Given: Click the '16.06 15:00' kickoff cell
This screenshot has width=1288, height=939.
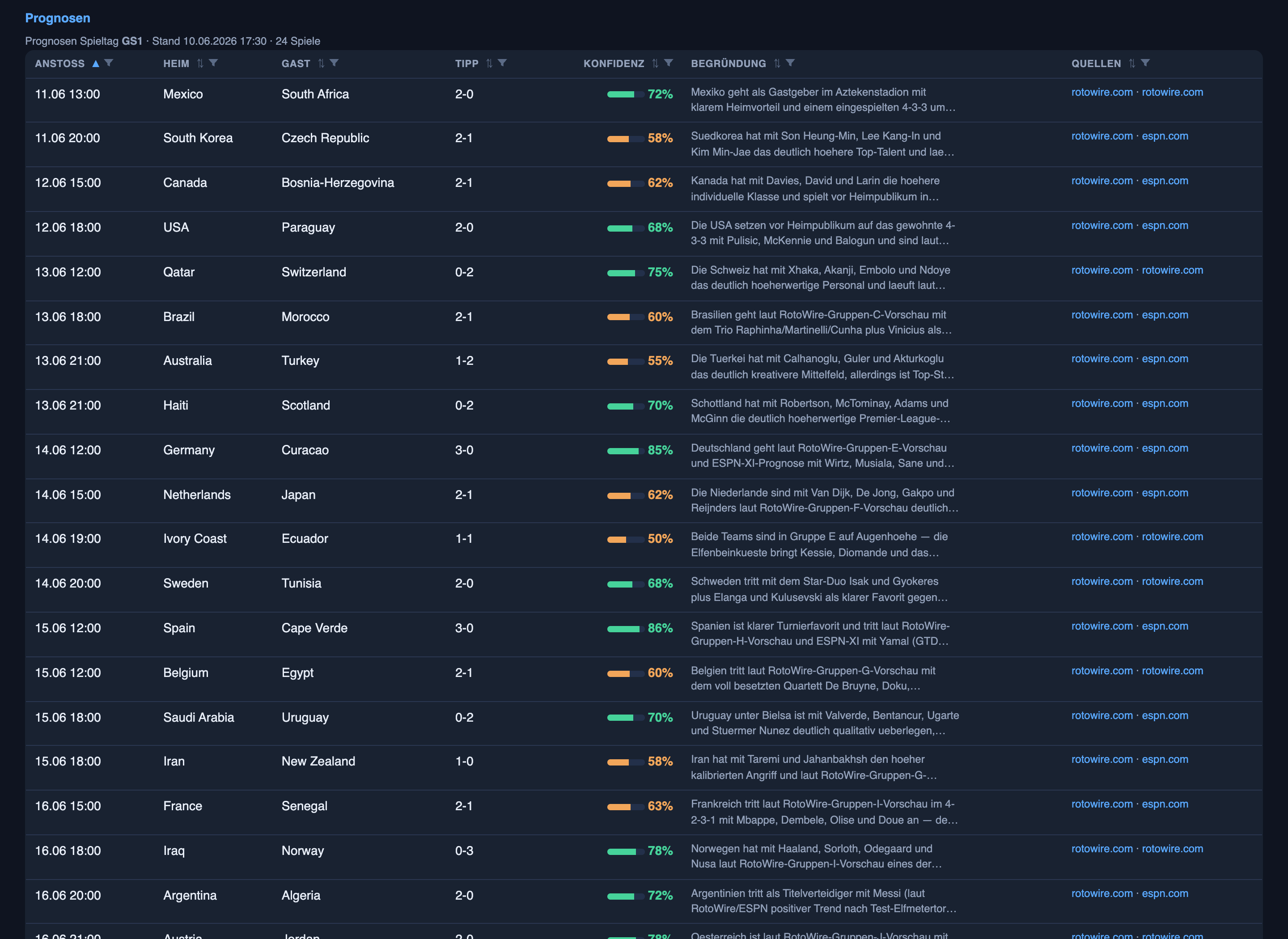Looking at the screenshot, I should pyautogui.click(x=68, y=807).
